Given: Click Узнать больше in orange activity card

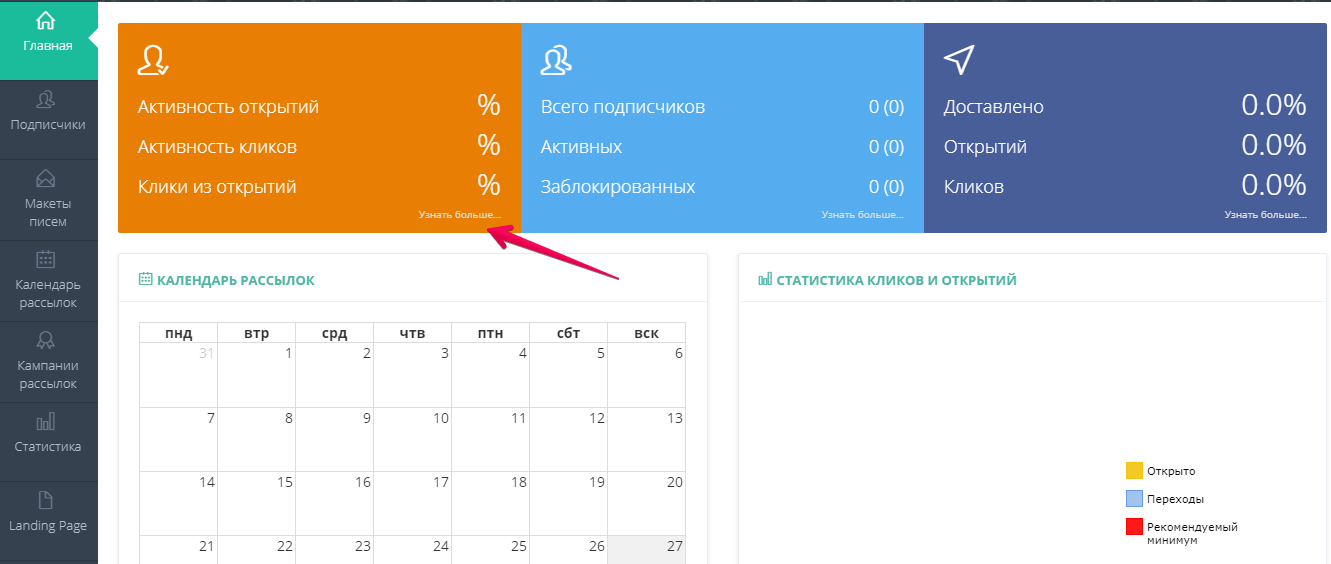Looking at the screenshot, I should click(460, 214).
